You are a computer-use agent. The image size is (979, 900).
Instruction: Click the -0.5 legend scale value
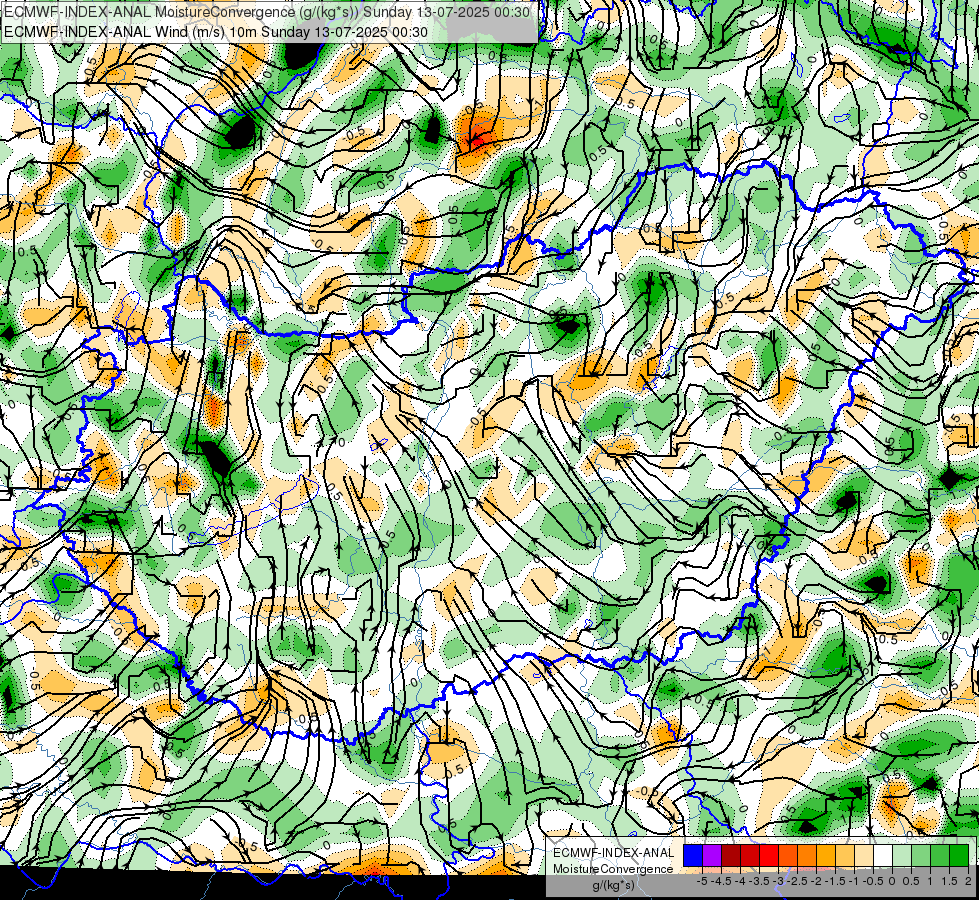(873, 881)
